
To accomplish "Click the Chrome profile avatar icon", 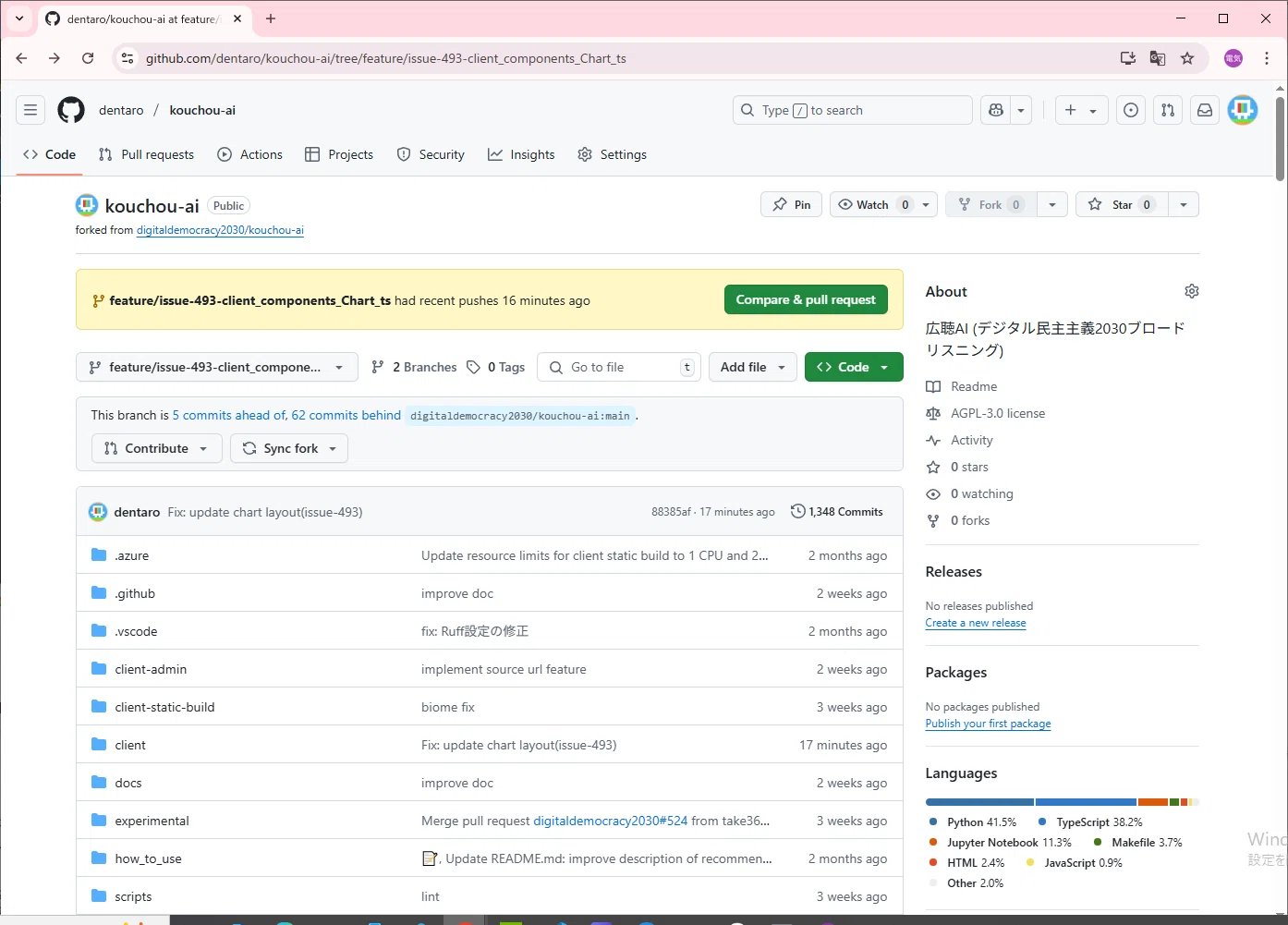I will click(x=1233, y=58).
